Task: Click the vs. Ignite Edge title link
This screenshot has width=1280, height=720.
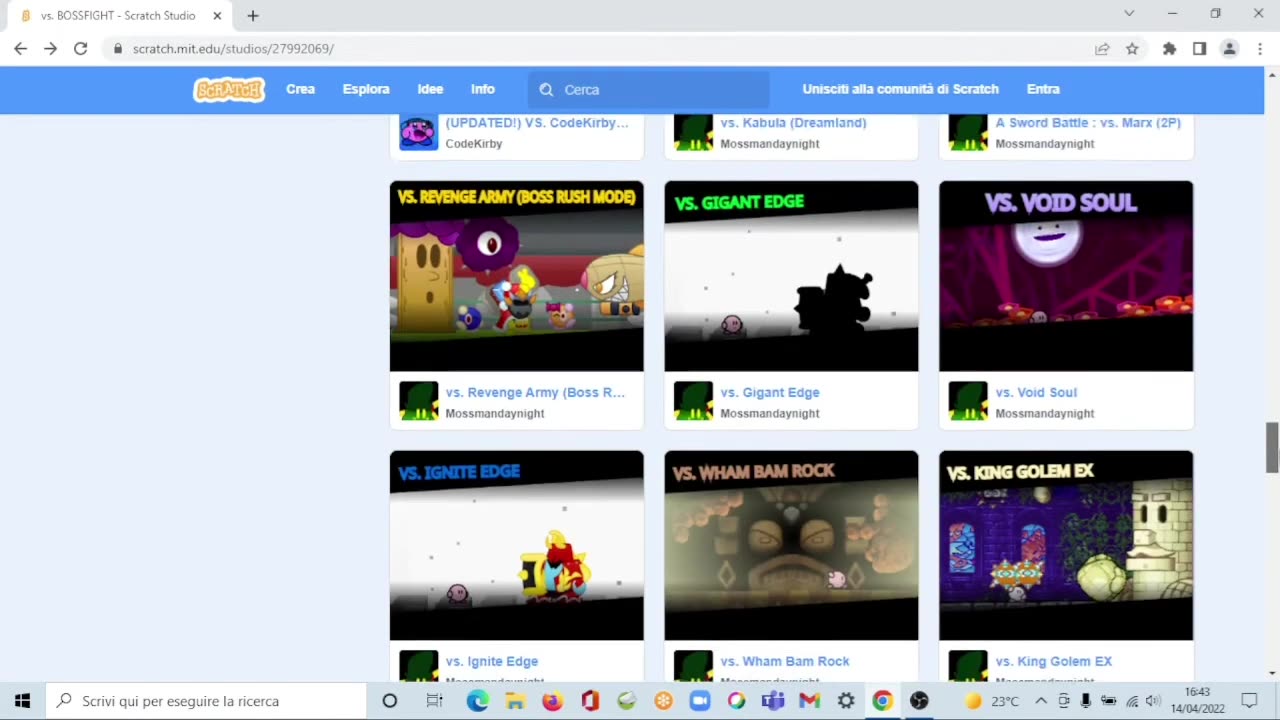Action: pos(491,662)
